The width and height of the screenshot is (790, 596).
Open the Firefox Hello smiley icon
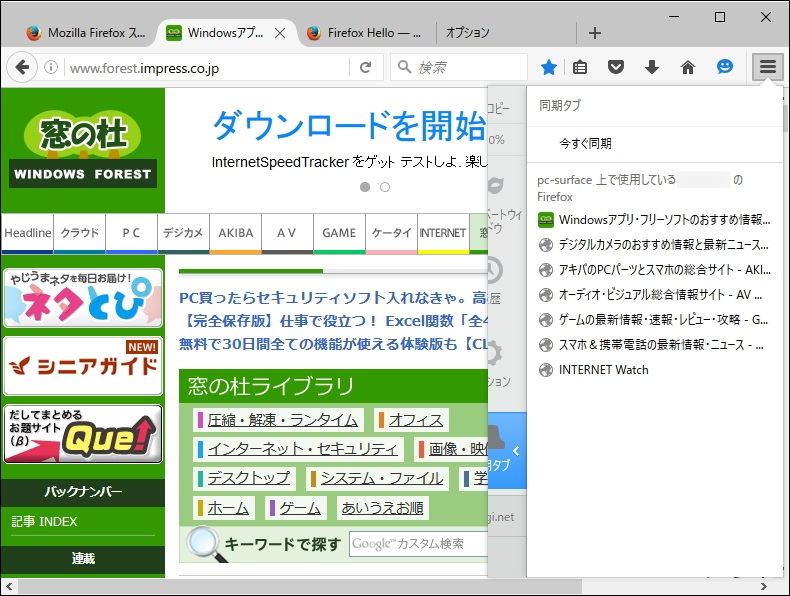pos(725,67)
